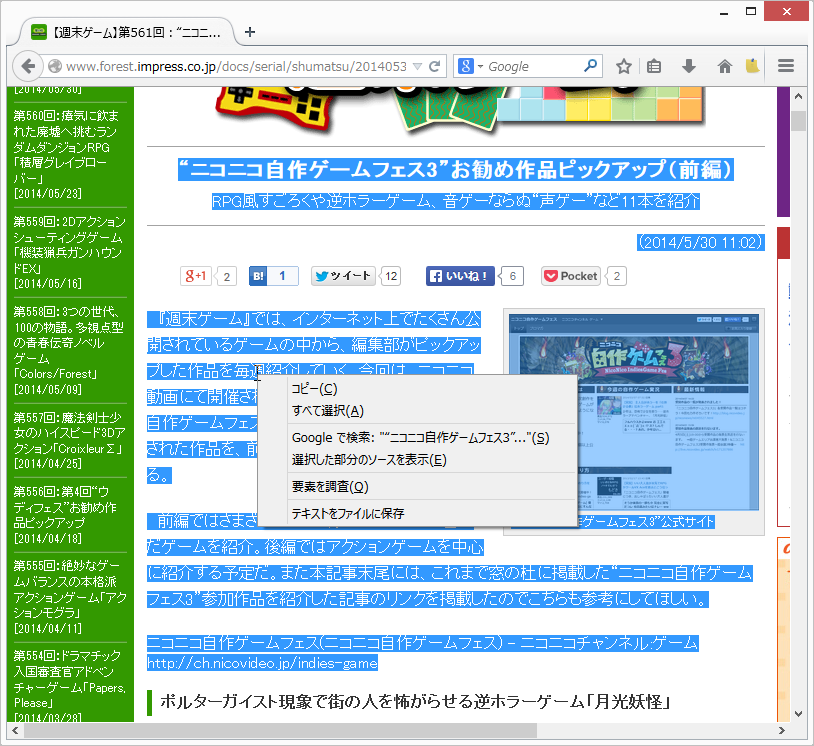The image size is (814, 746).
Task: Click the subtitle RPG風すごろくや逆ホラーゲーム
Action: click(x=456, y=201)
